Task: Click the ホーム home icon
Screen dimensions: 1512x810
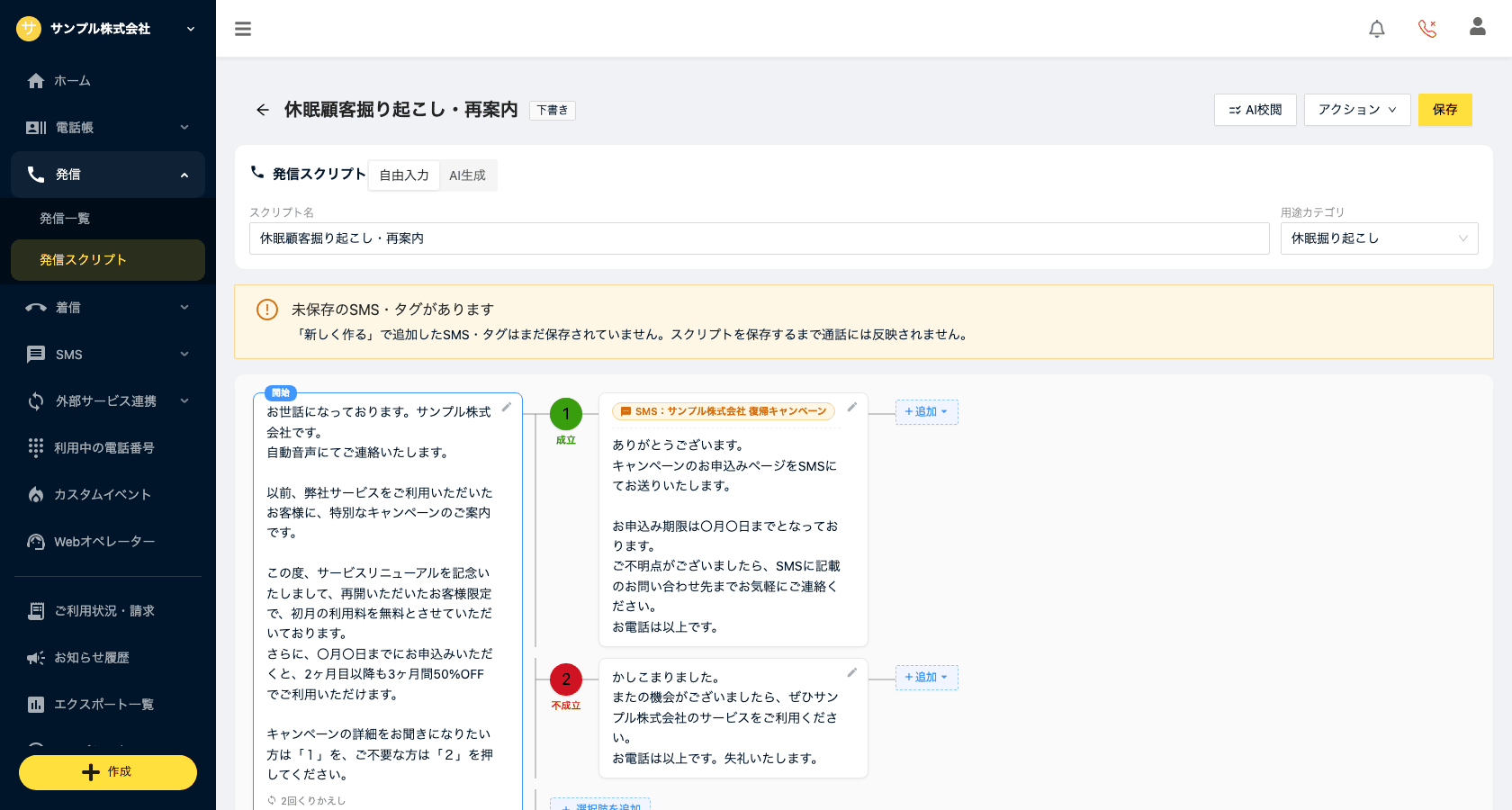Action: point(36,81)
